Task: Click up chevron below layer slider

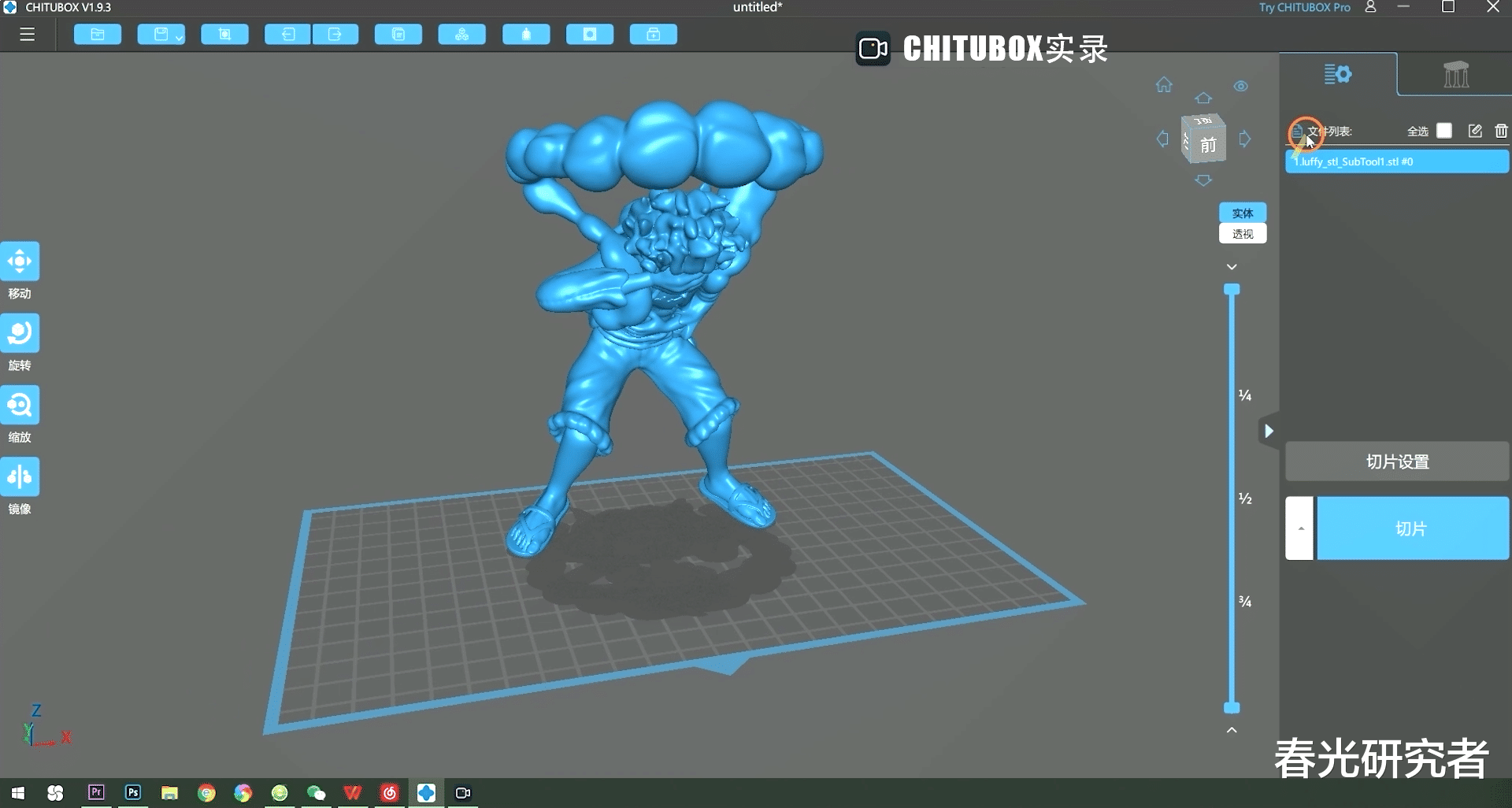Action: 1232,730
